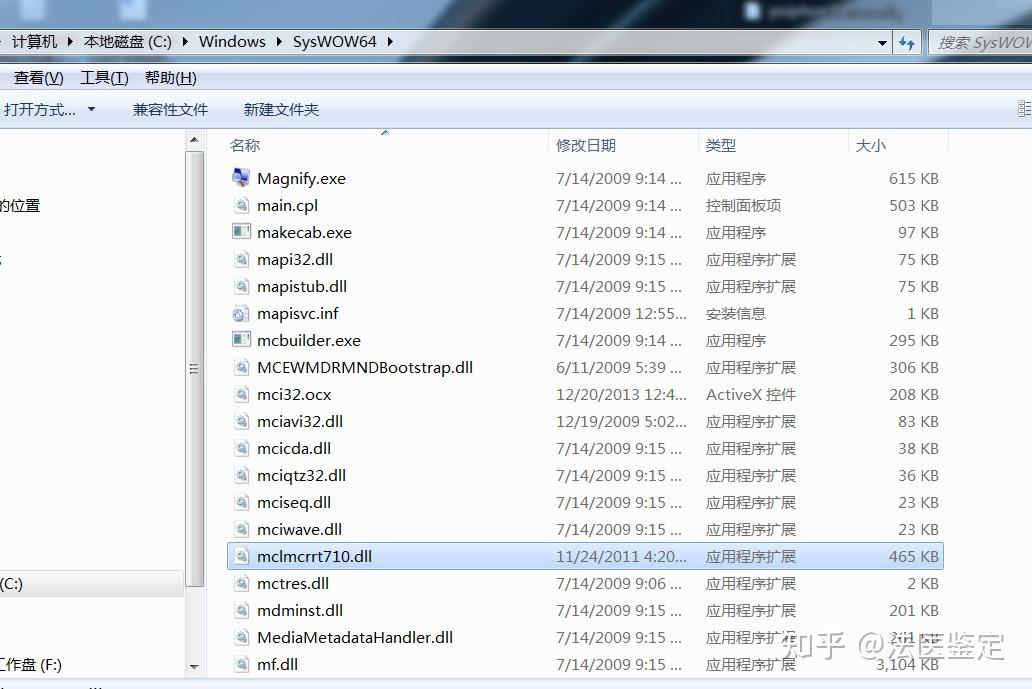The width and height of the screenshot is (1032, 689).
Task: Click the 615 KB size cell
Action: (914, 178)
